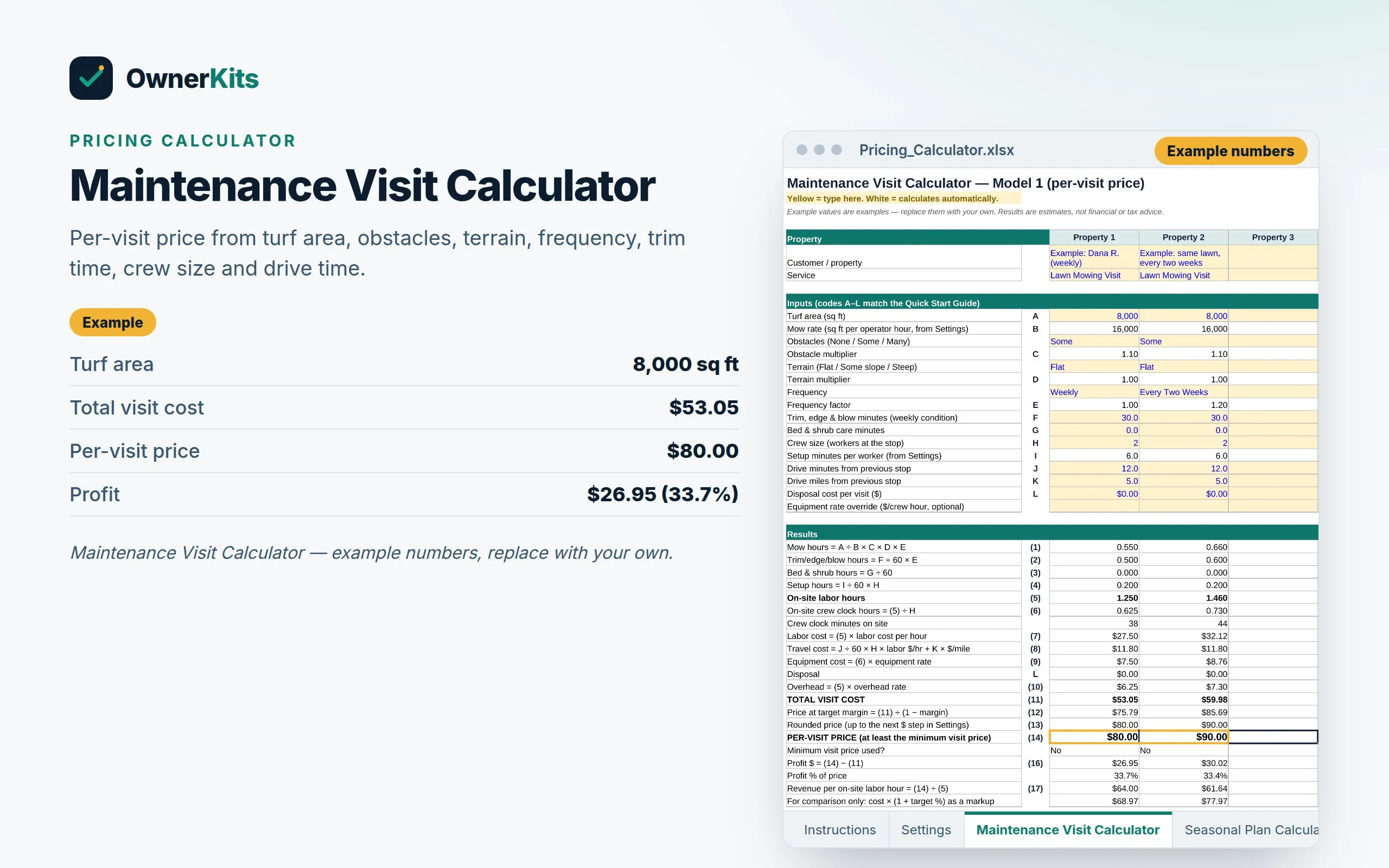Viewport: 1389px width, 868px height.
Task: Select the $90.00 per-visit price cell
Action: (x=1183, y=737)
